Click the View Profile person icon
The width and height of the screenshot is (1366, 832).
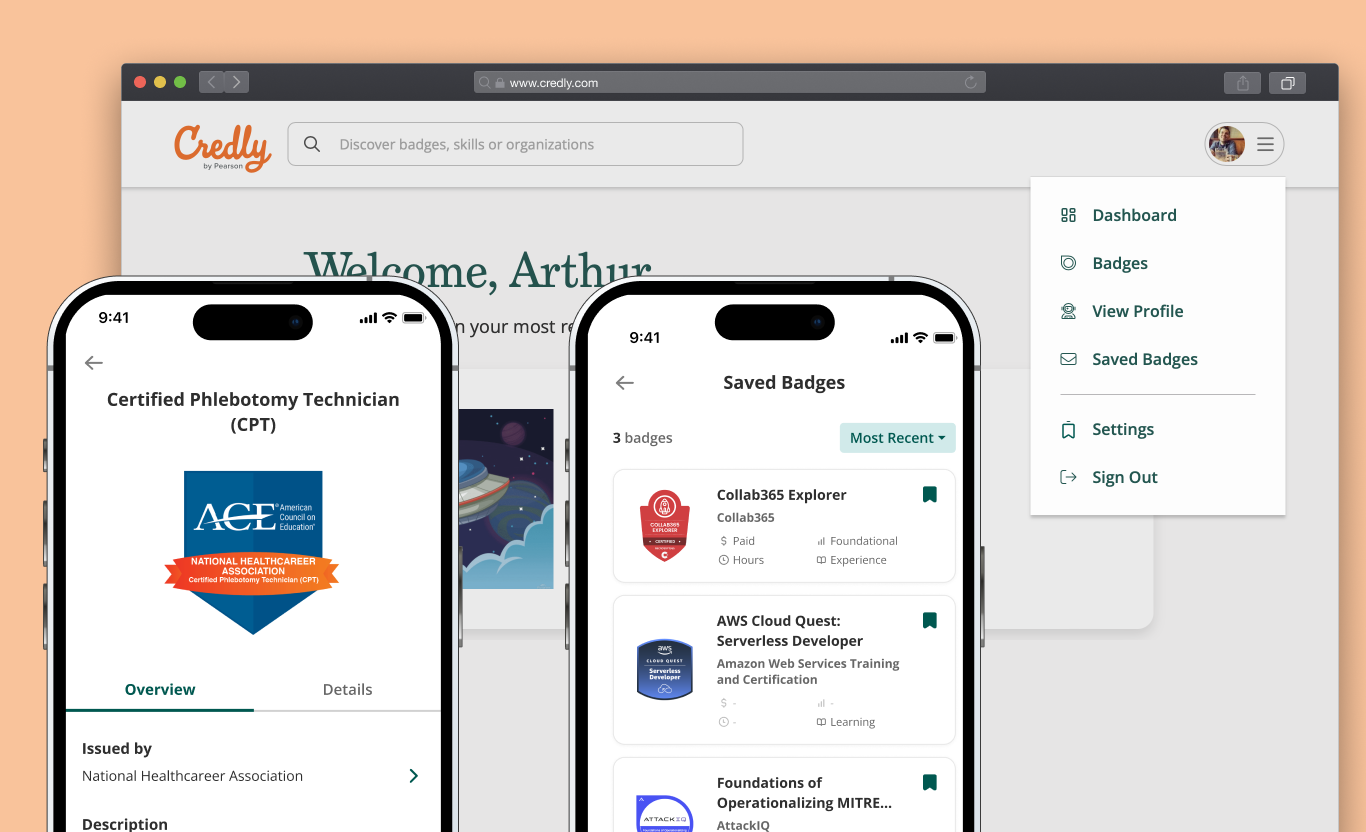coord(1068,311)
